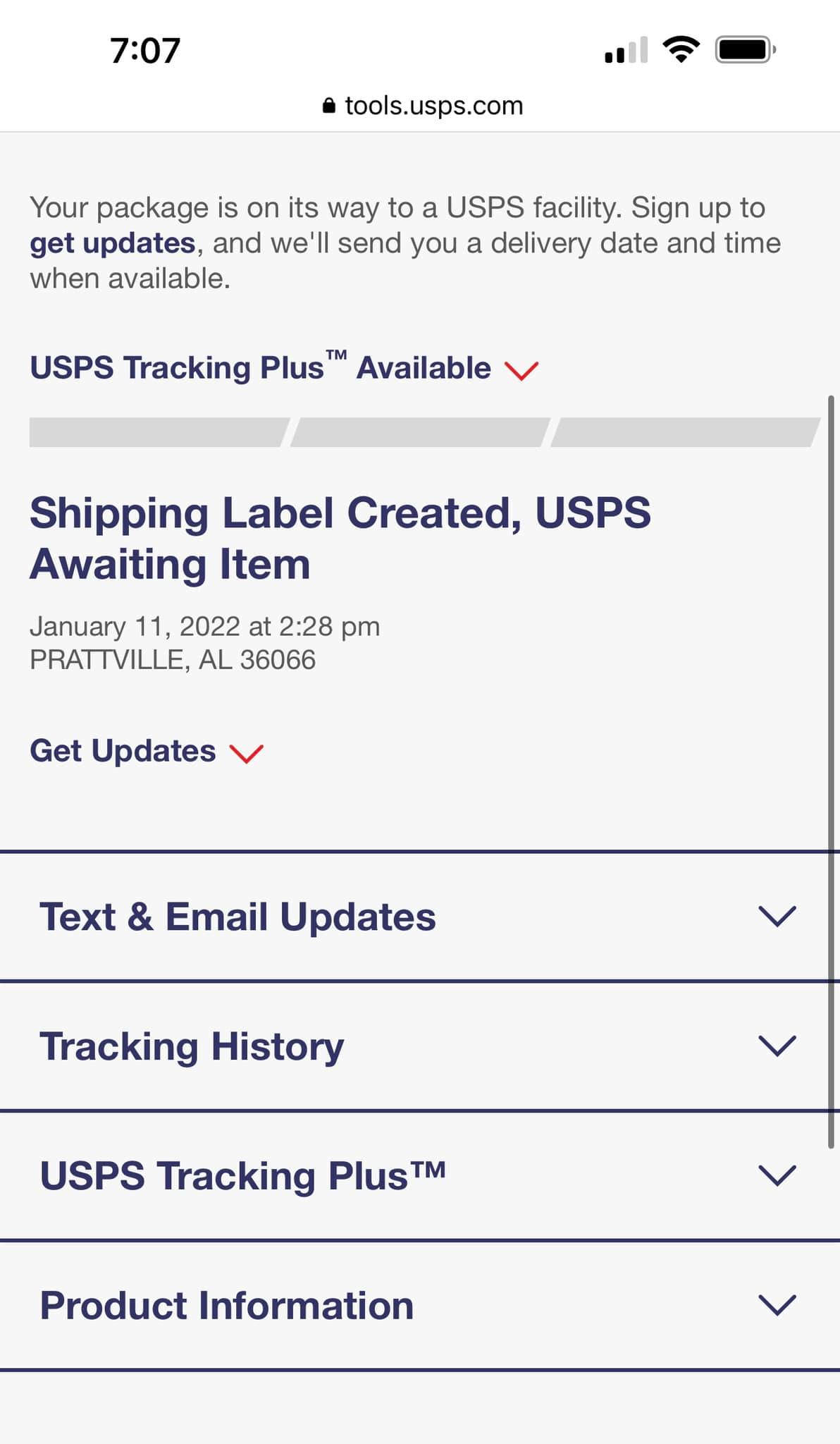
Task: Click chevron arrow on Text & Email Updates row
Action: tap(777, 916)
